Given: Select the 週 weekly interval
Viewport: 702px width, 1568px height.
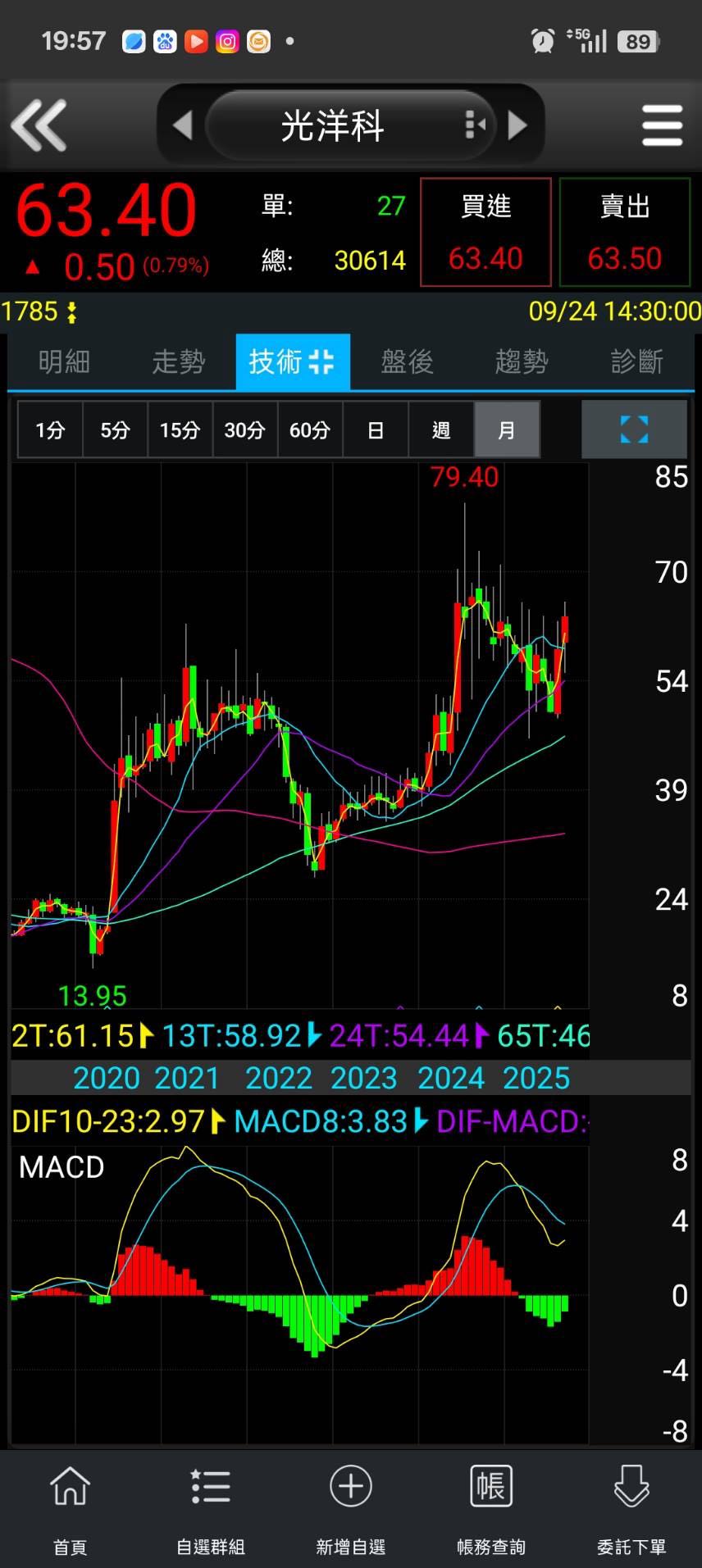Looking at the screenshot, I should point(441,429).
